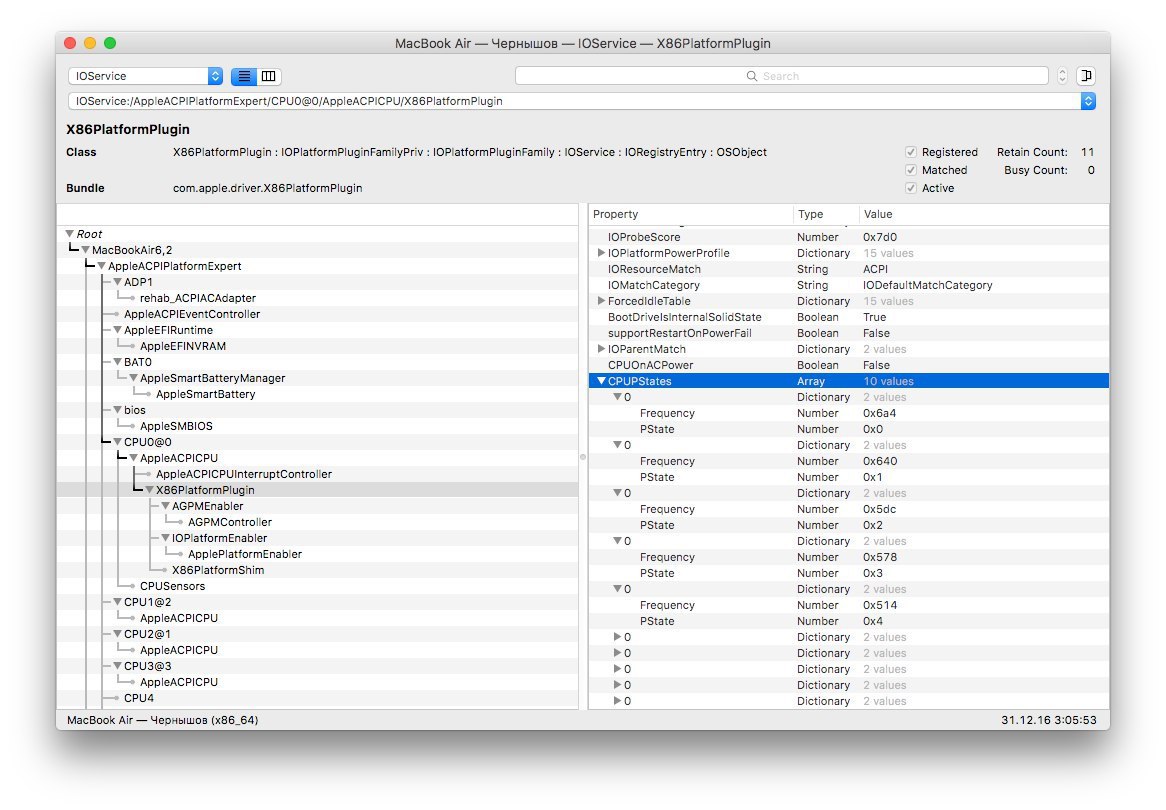
Task: Toggle the Active checkbox
Action: click(x=911, y=188)
